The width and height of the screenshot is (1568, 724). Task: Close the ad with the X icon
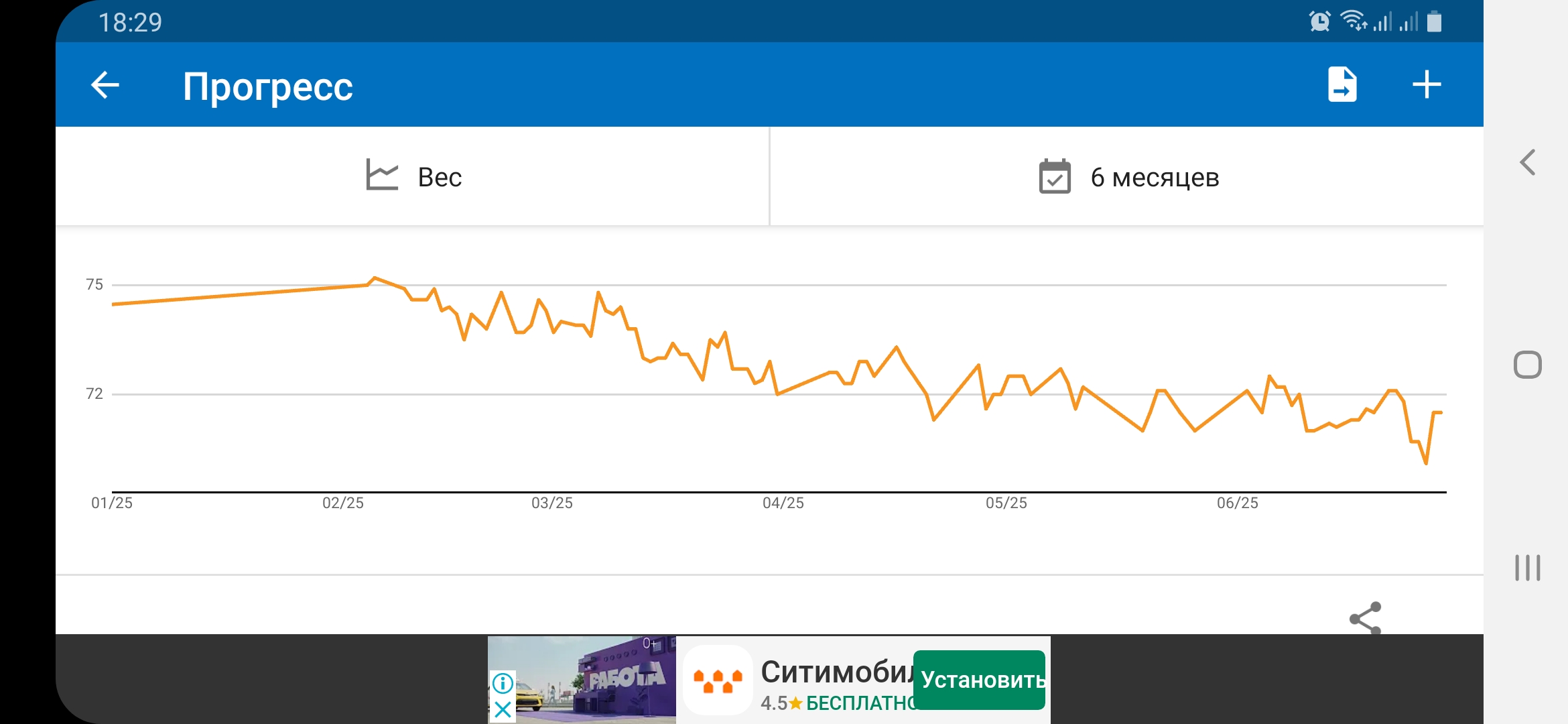click(x=503, y=709)
